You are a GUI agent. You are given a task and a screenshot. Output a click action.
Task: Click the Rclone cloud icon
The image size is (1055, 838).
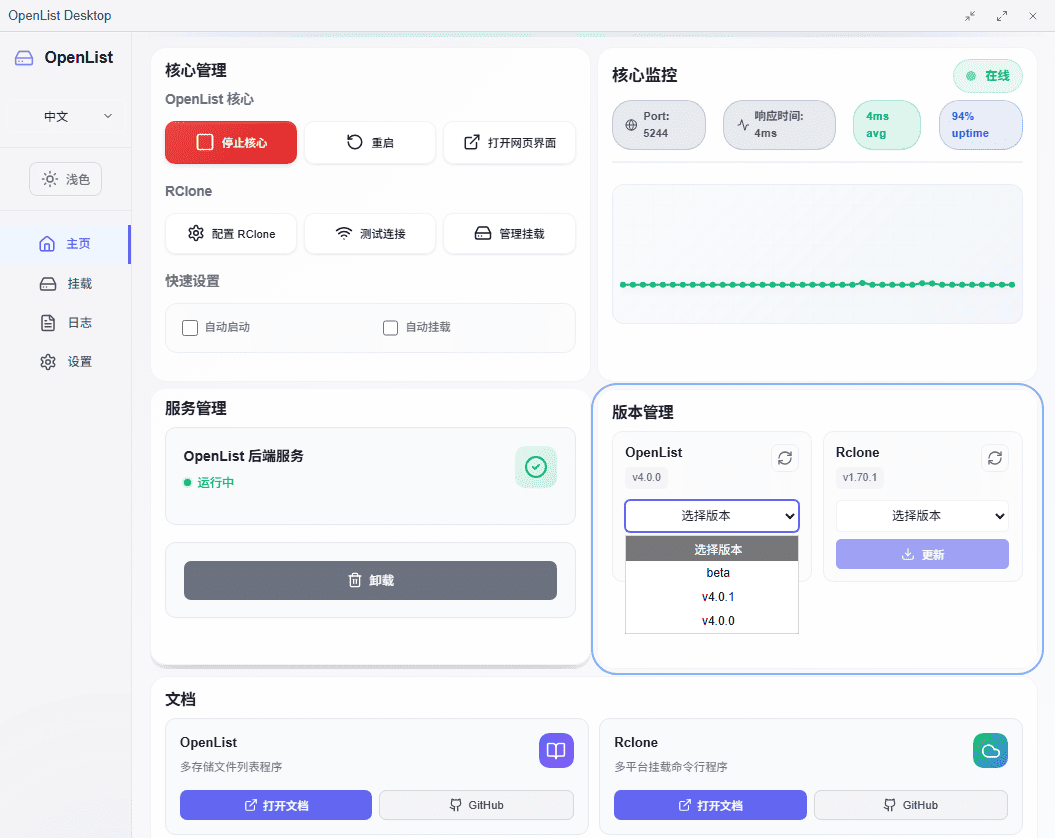pos(990,750)
